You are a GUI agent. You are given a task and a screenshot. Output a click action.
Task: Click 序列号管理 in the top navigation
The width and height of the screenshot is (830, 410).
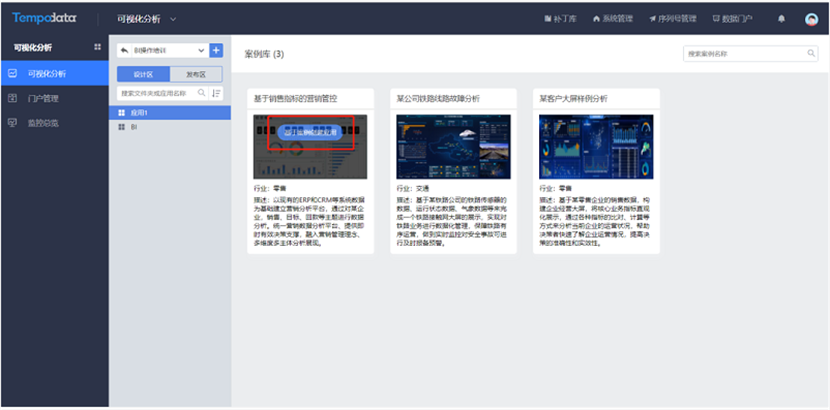point(673,19)
